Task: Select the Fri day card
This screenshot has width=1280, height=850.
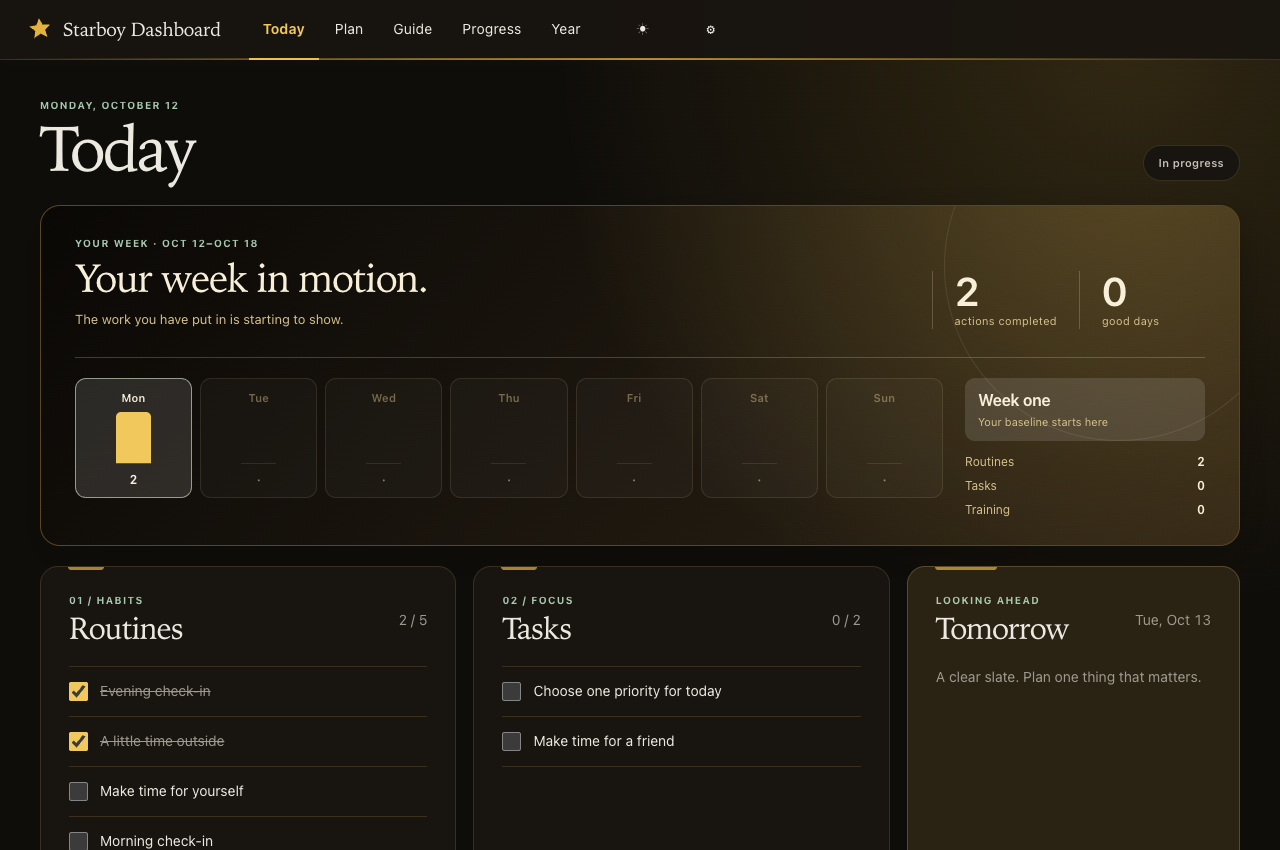Action: click(x=634, y=438)
